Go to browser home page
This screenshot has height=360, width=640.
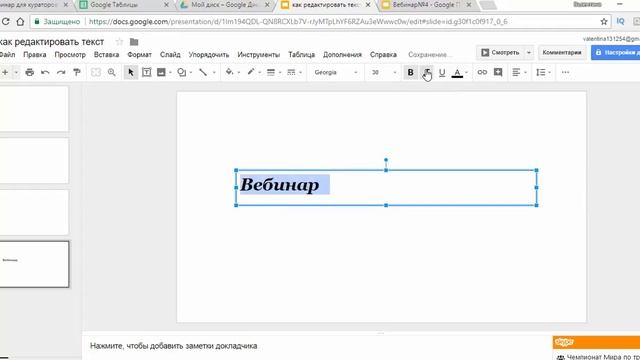20,22
